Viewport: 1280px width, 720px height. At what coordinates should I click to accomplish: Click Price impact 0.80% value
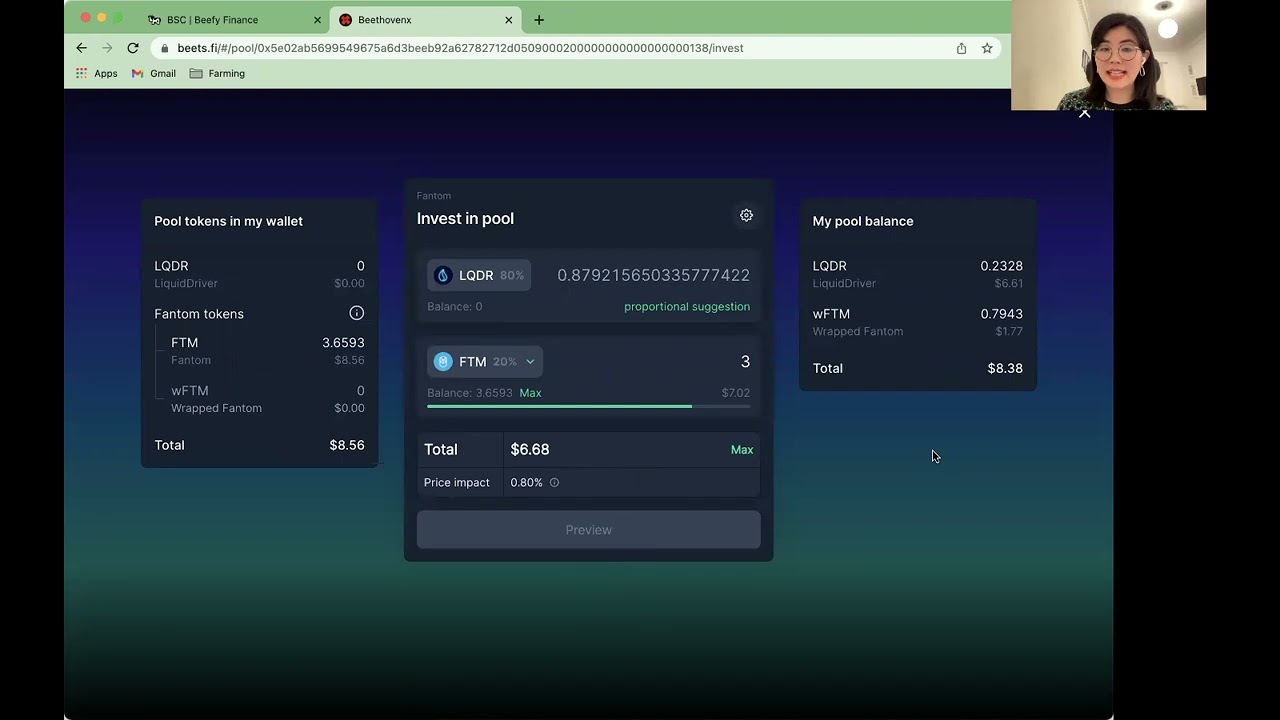tap(526, 482)
